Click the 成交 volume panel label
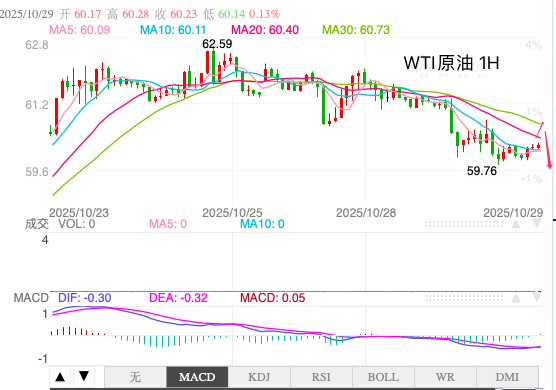The image size is (556, 390). pyautogui.click(x=37, y=224)
